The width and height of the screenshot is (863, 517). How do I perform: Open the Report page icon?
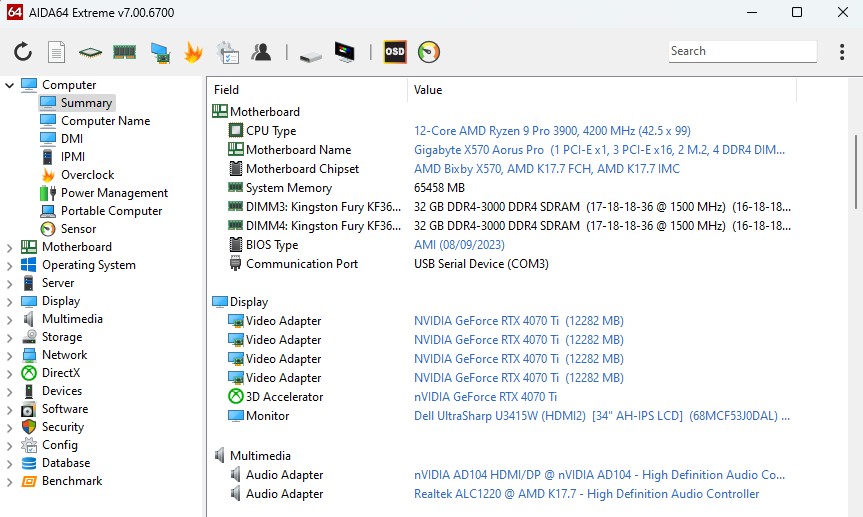57,52
